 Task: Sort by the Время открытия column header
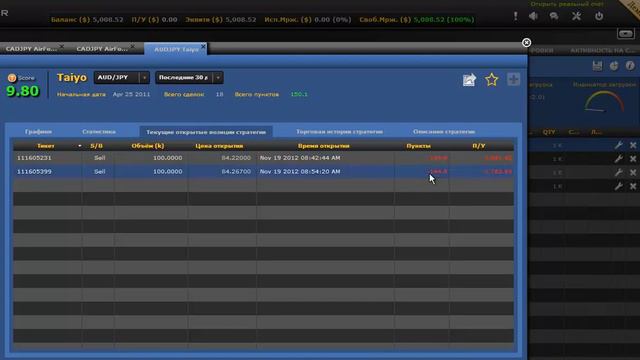tap(324, 146)
